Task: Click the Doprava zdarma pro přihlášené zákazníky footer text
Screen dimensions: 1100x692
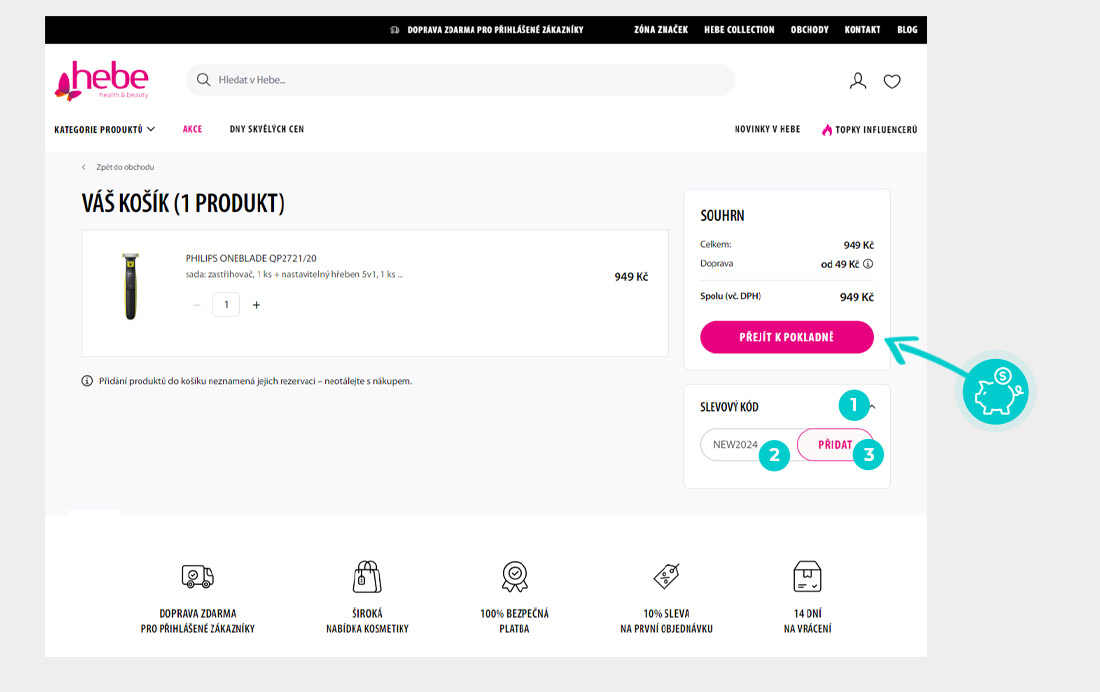Action: click(198, 621)
